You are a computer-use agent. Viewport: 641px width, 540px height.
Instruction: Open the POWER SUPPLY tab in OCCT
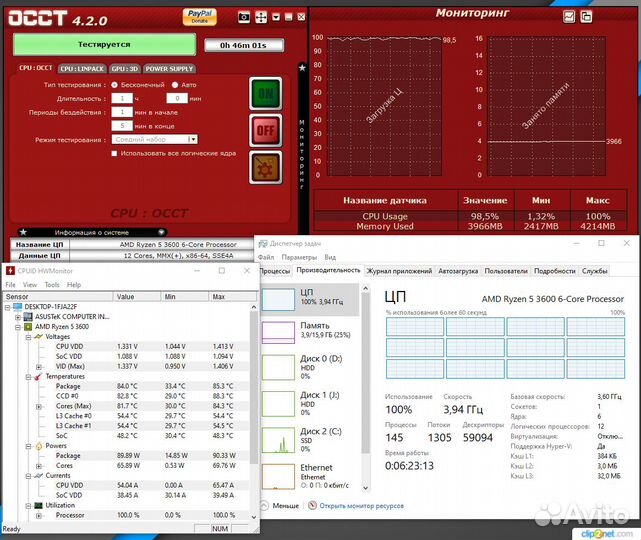(169, 69)
